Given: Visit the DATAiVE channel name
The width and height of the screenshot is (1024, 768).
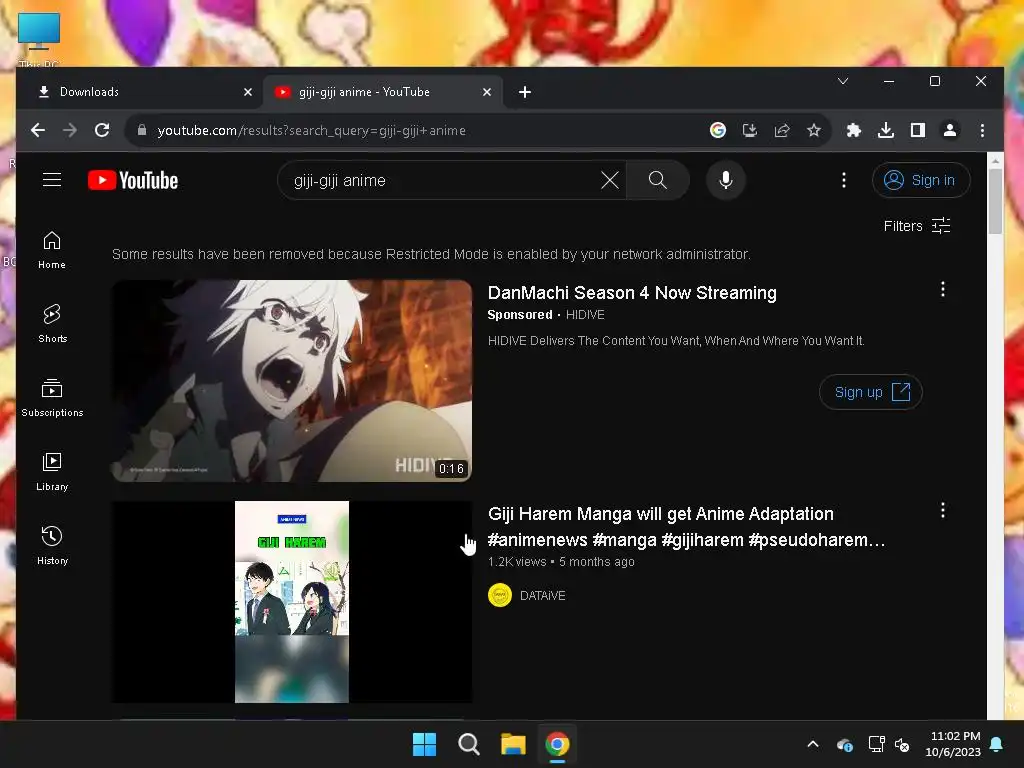Looking at the screenshot, I should (x=543, y=596).
